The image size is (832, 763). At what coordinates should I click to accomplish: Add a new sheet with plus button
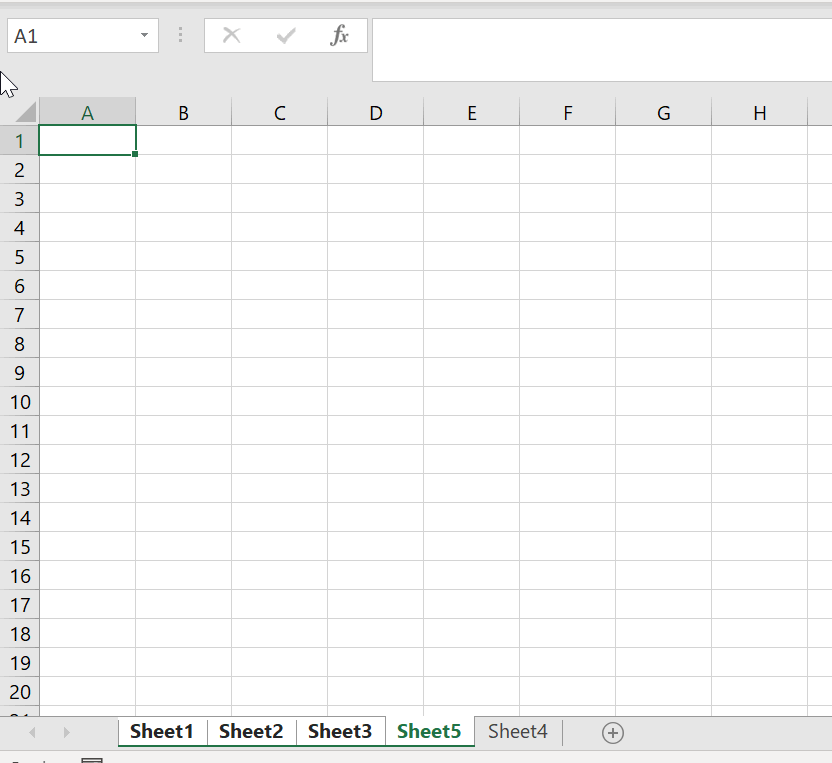(x=613, y=733)
